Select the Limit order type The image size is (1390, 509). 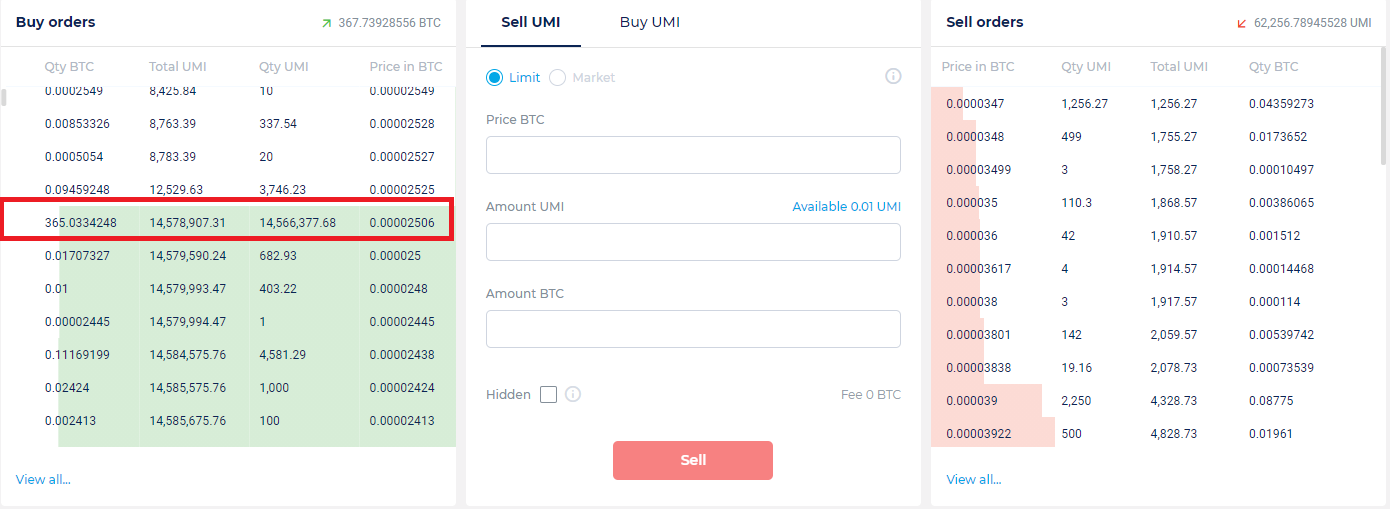(x=495, y=77)
